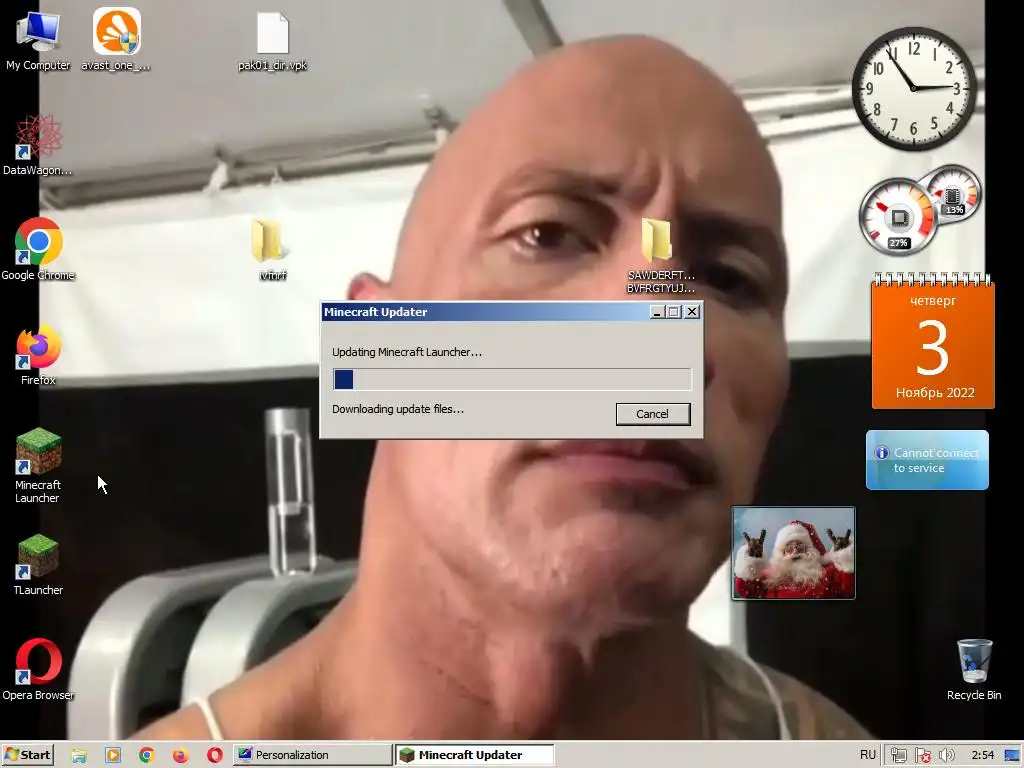Image resolution: width=1024 pixels, height=768 pixels.
Task: Click the Updating Minecraft Launcher text
Action: tap(407, 352)
